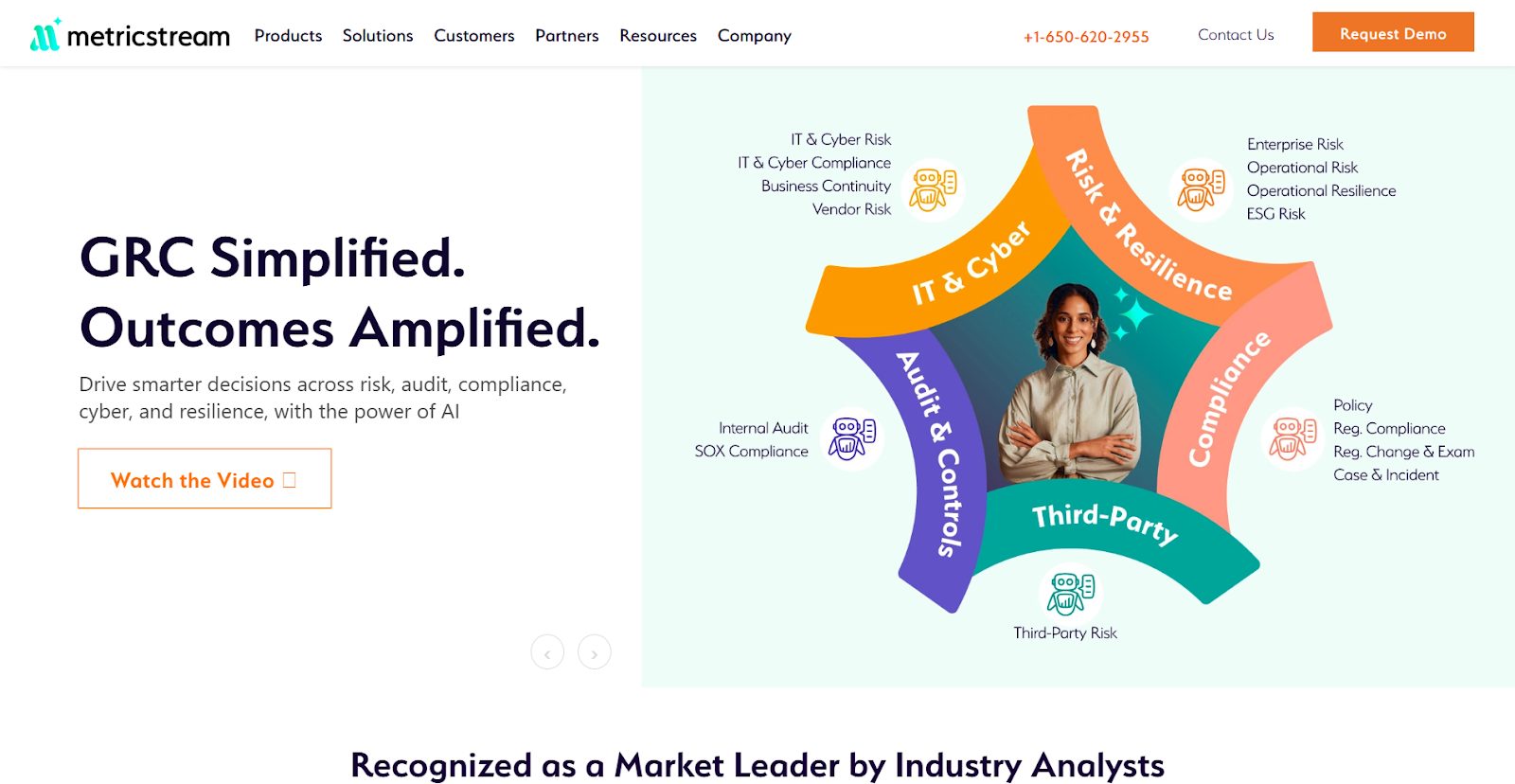This screenshot has width=1515, height=784.
Task: Expand the Customers navigation menu
Action: [474, 36]
